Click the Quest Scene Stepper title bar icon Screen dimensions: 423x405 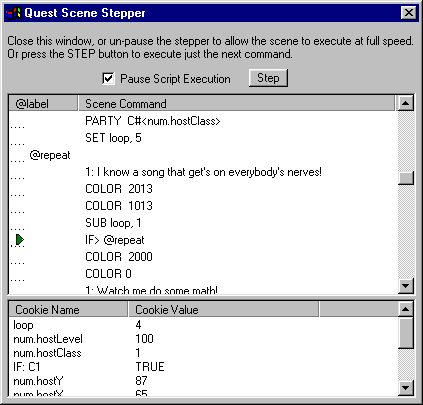tap(14, 13)
